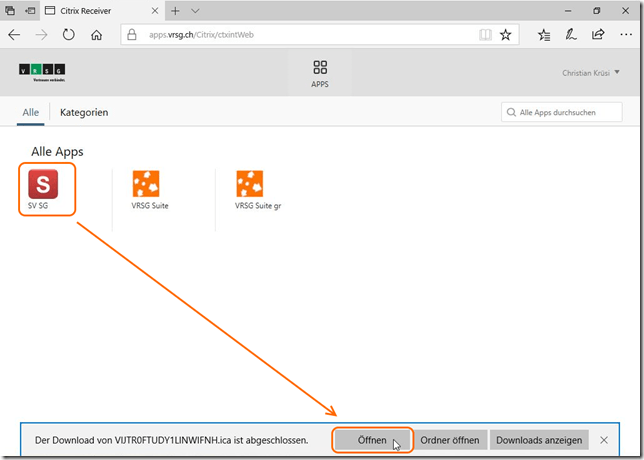Viewport: 644px width, 460px height.
Task: Go to the browser home page icon
Action: pos(97,34)
